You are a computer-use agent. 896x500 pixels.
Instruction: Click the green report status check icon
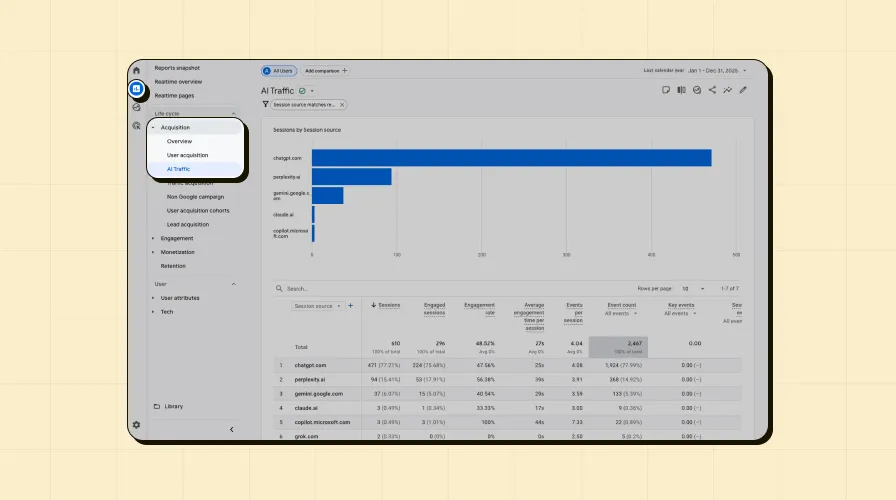tap(302, 91)
